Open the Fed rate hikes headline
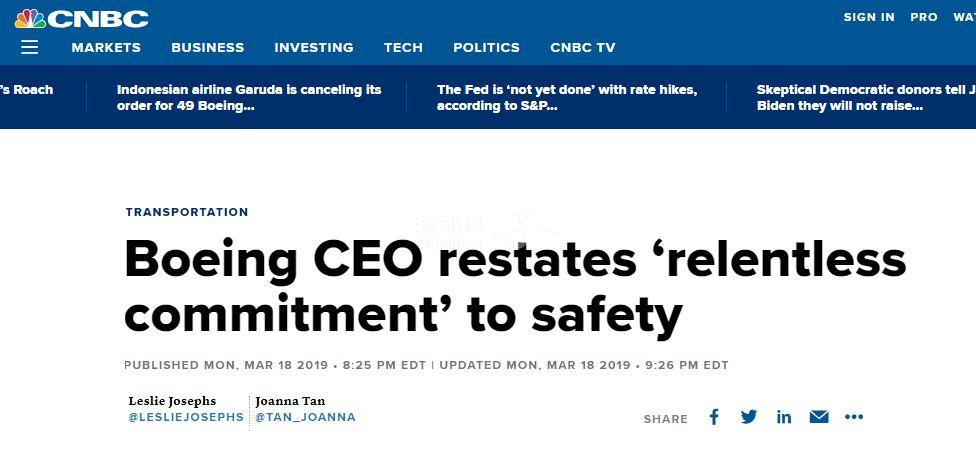This screenshot has height=460, width=976. (567, 97)
